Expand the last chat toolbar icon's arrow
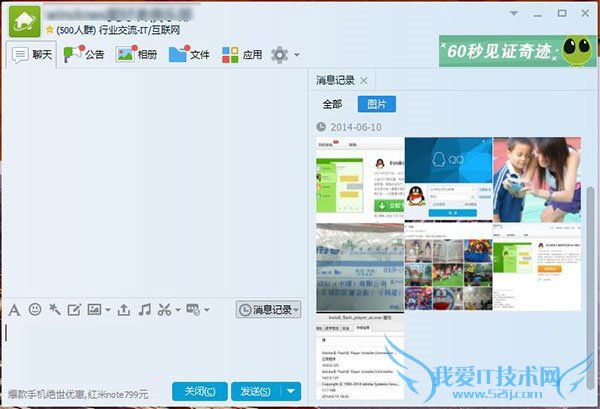This screenshot has height=409, width=600. pyautogui.click(x=207, y=310)
